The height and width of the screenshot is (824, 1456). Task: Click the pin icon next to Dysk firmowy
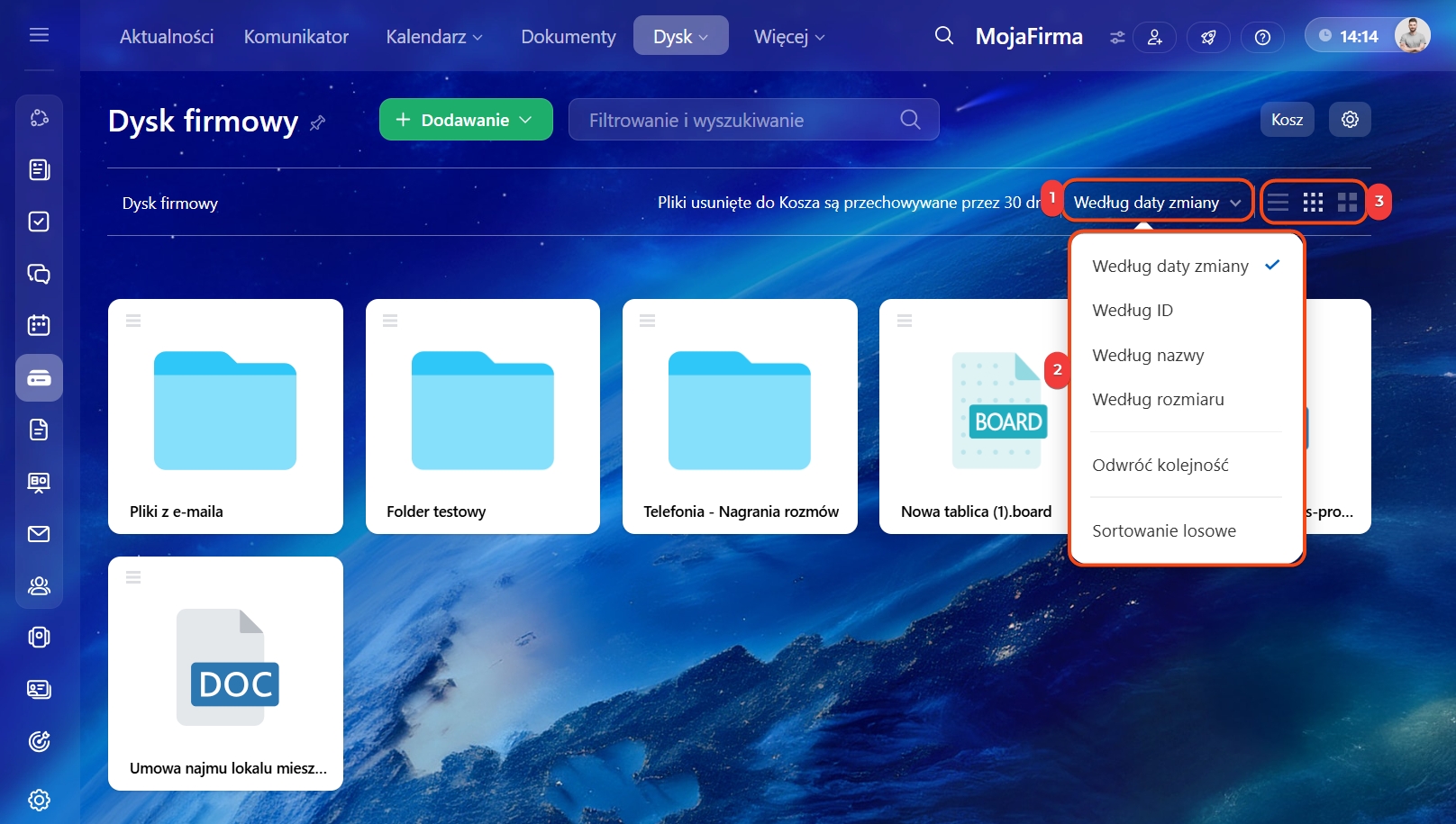pos(317,122)
